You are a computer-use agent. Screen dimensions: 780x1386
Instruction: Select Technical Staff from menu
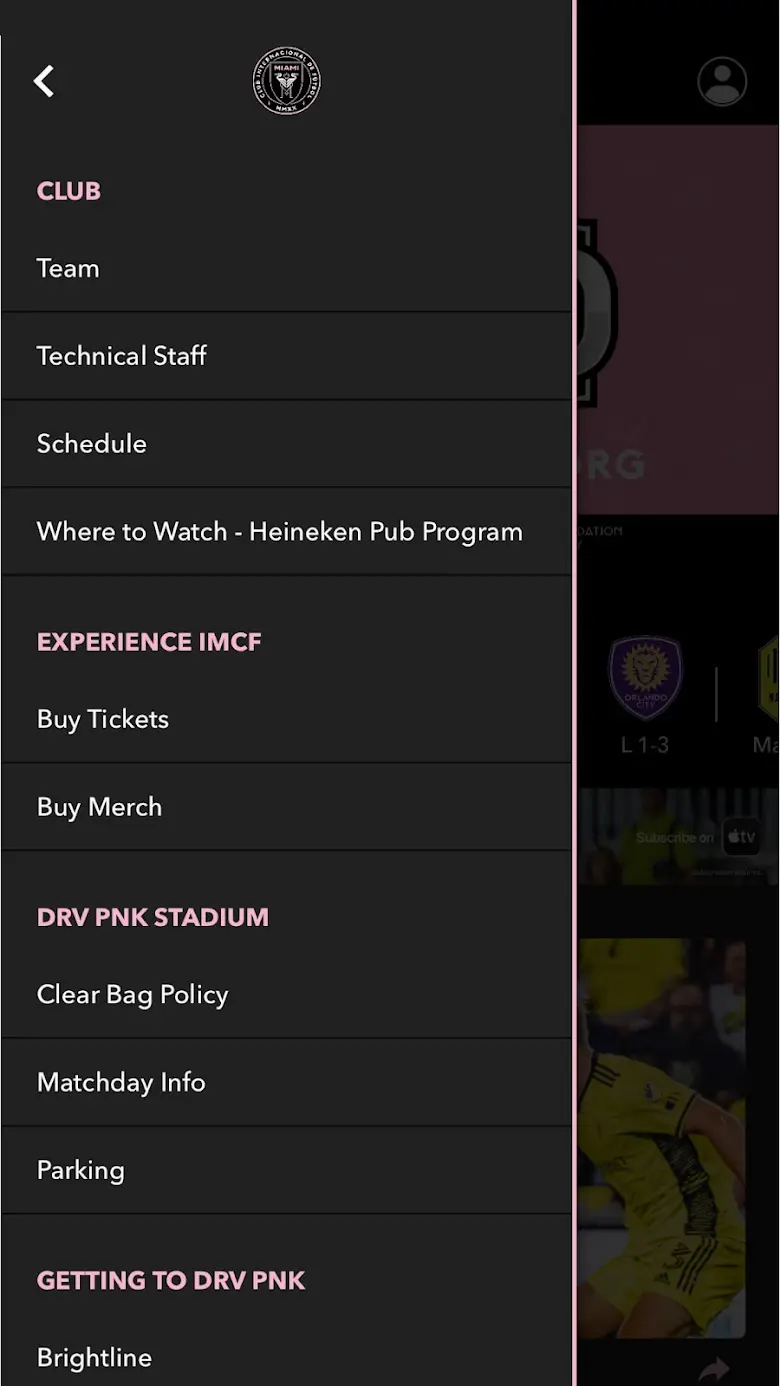(286, 356)
